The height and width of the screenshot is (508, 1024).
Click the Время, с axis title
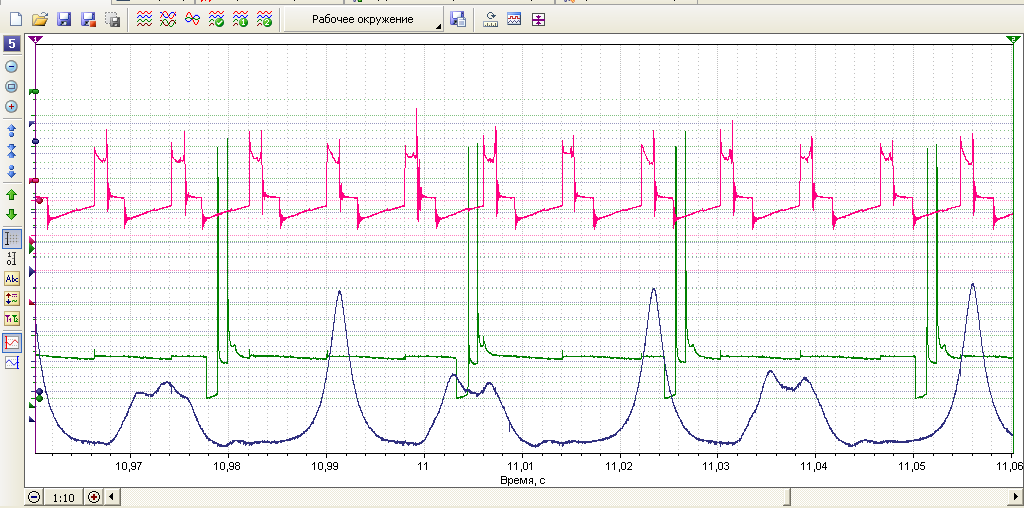(521, 480)
